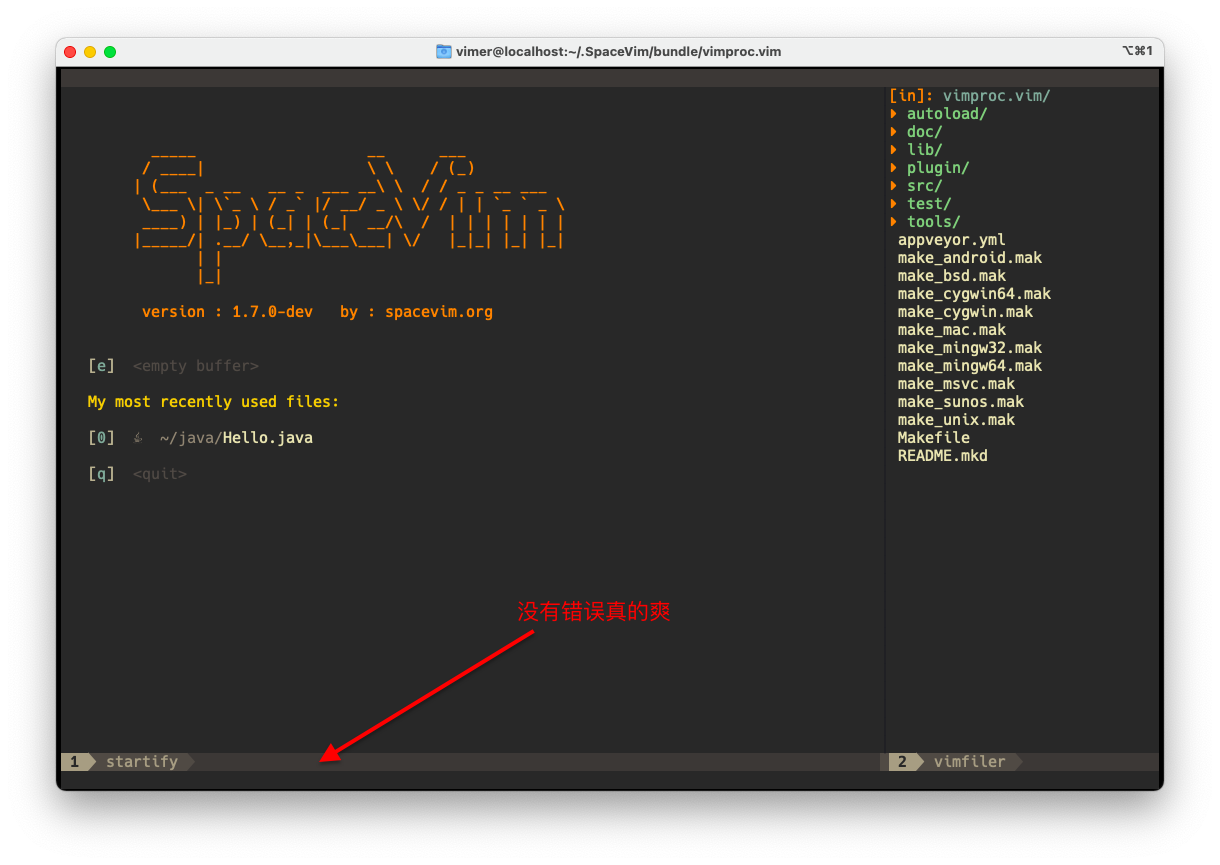
Task: Click the window title vimer@localhost path
Action: [619, 51]
